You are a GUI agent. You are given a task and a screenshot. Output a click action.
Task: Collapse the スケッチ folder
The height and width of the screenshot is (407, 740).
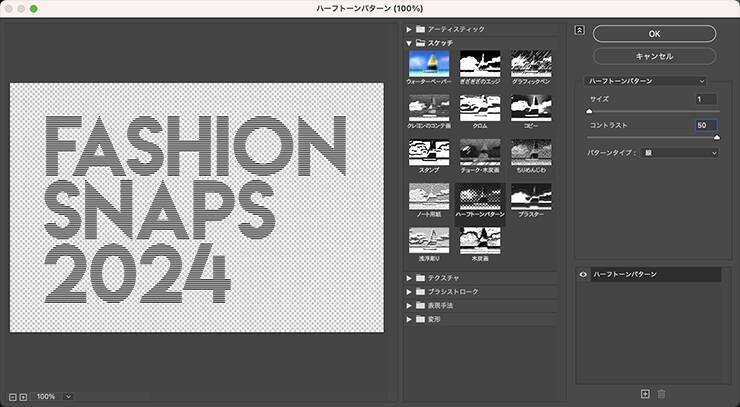(x=409, y=43)
